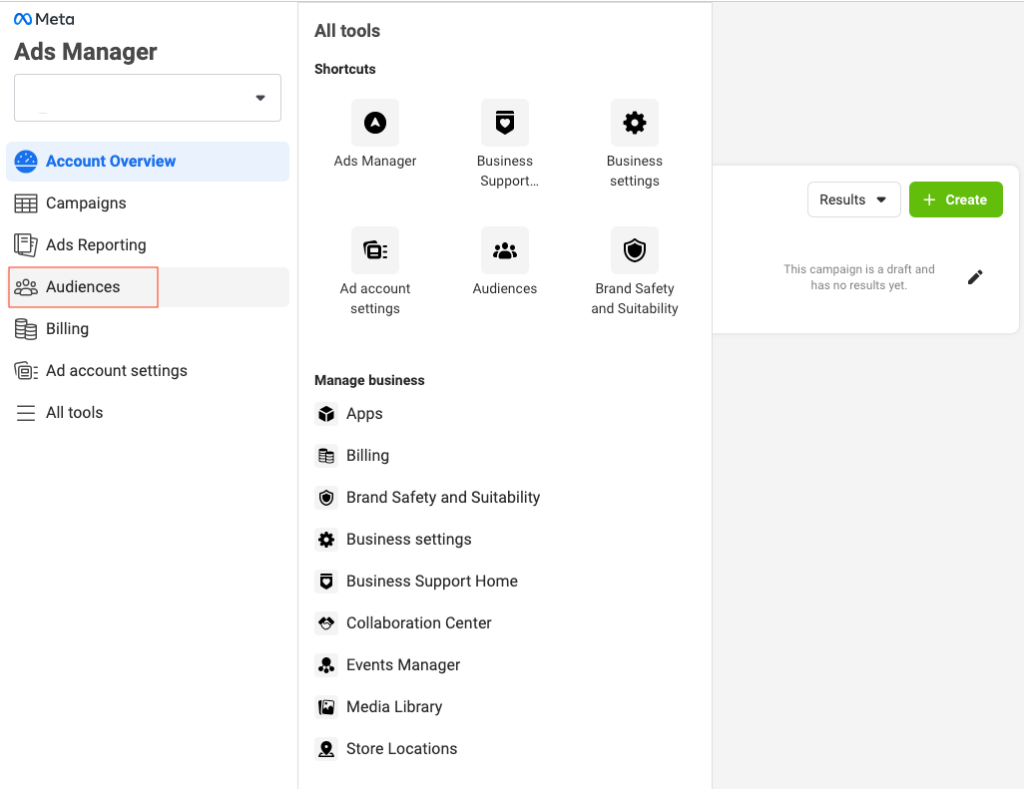Open the Results dropdown

tap(853, 199)
